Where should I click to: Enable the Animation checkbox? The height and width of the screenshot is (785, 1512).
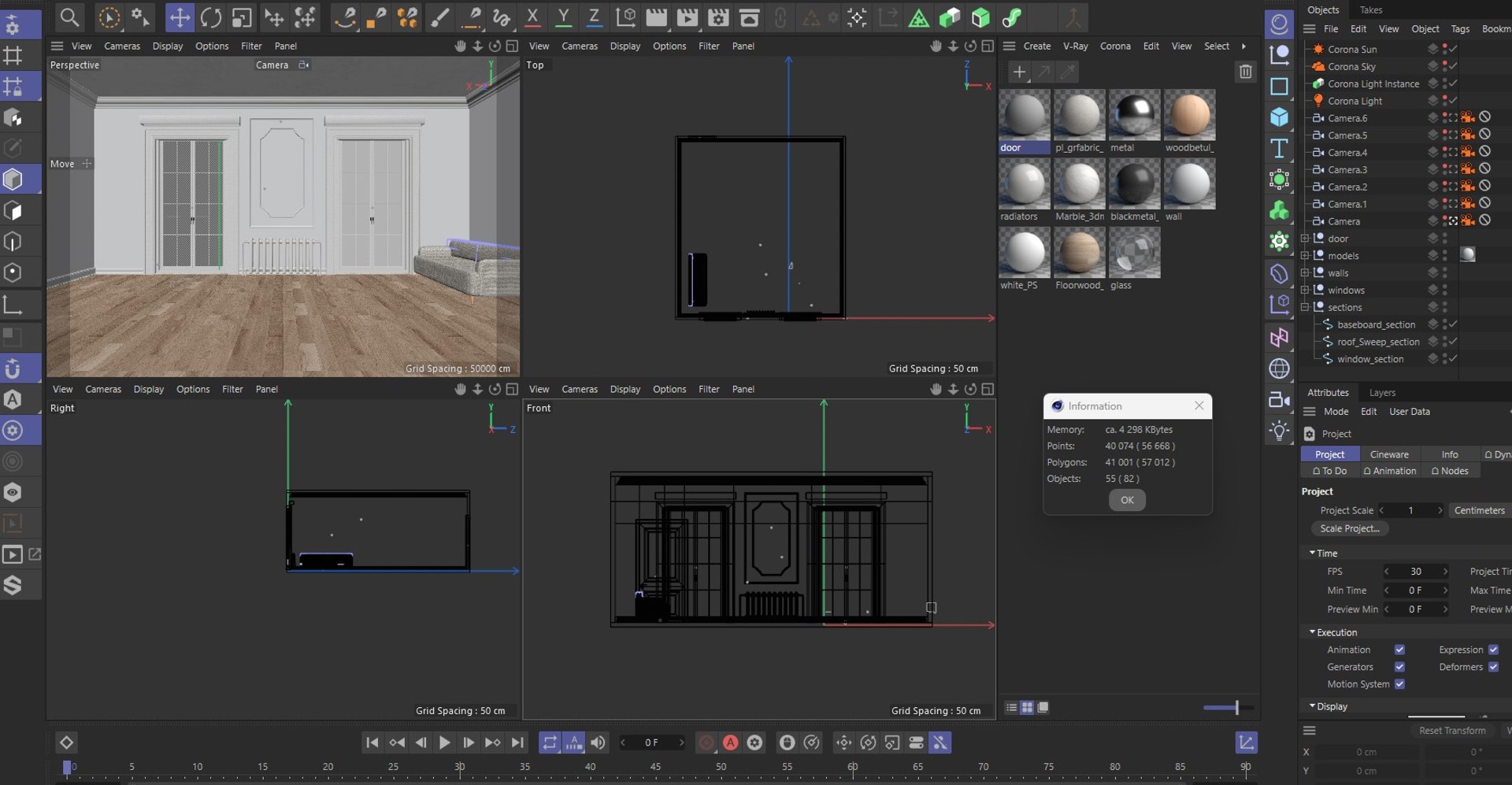point(1399,650)
